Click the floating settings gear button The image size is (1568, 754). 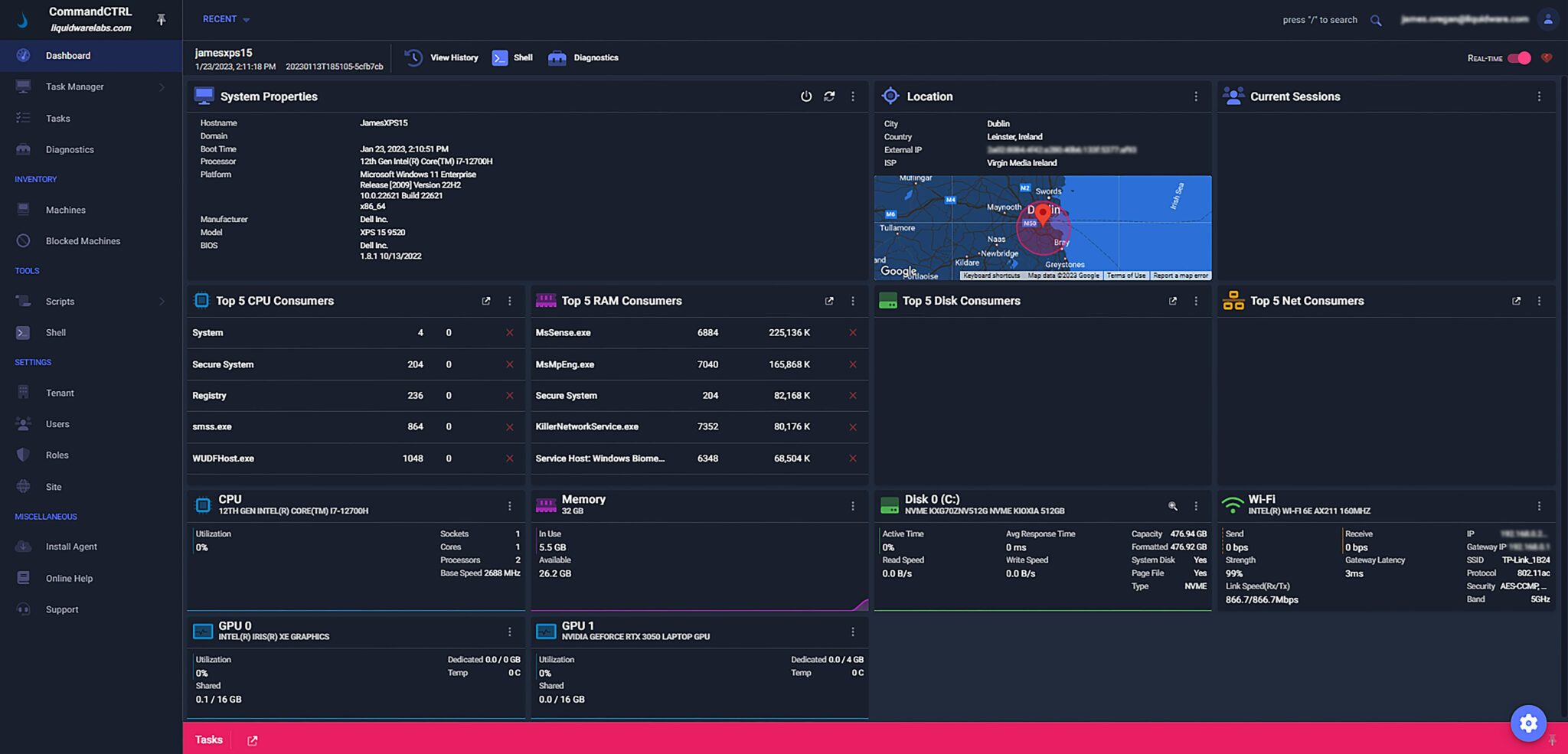pos(1528,723)
